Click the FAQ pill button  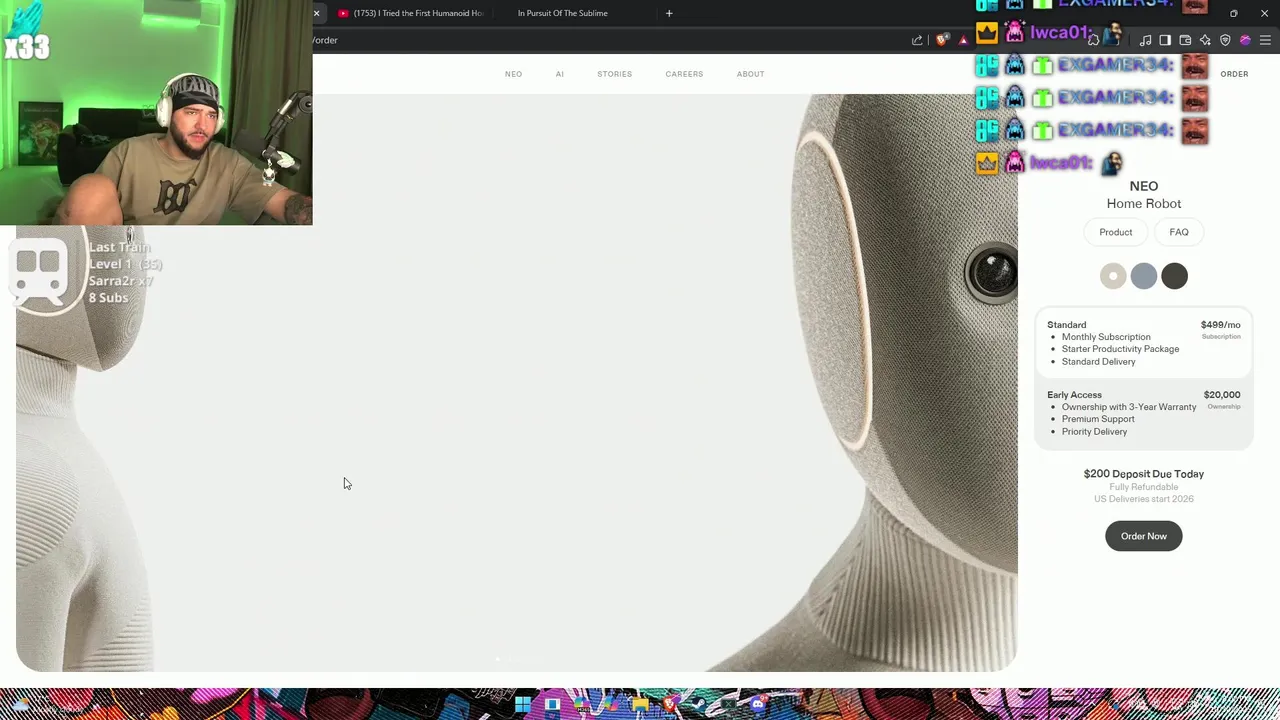[x=1179, y=232]
